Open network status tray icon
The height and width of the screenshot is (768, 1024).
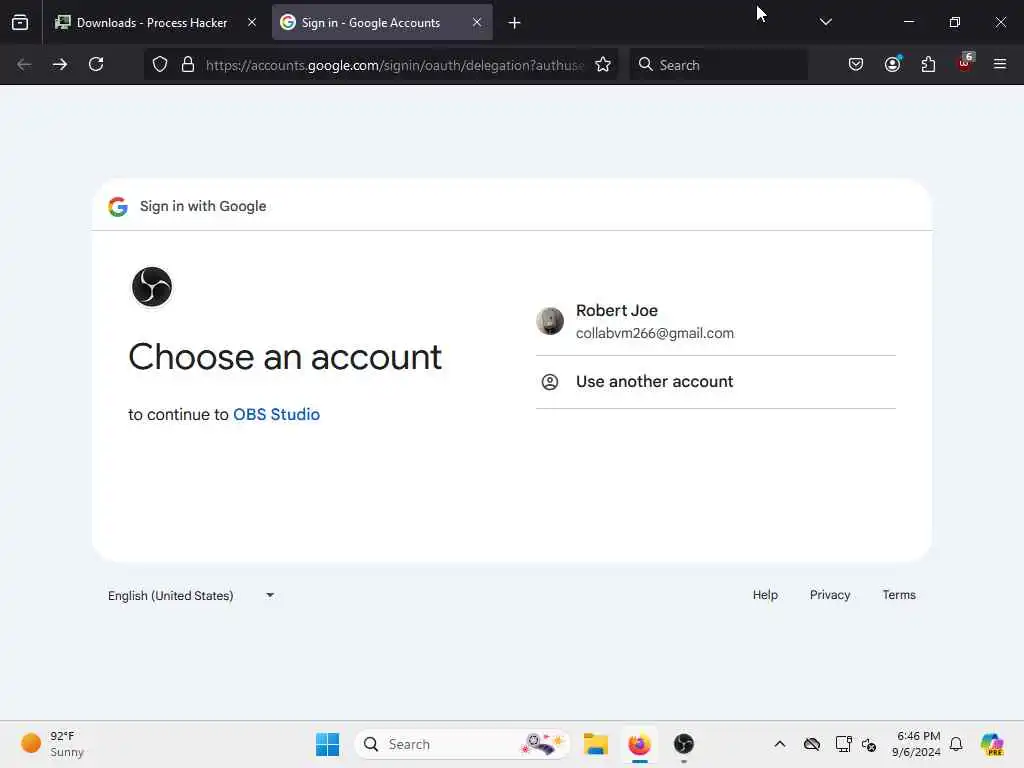pyautogui.click(x=843, y=744)
